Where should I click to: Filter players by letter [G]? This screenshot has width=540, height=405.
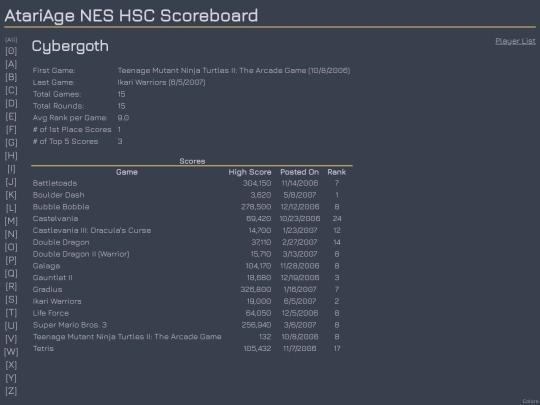[11, 143]
